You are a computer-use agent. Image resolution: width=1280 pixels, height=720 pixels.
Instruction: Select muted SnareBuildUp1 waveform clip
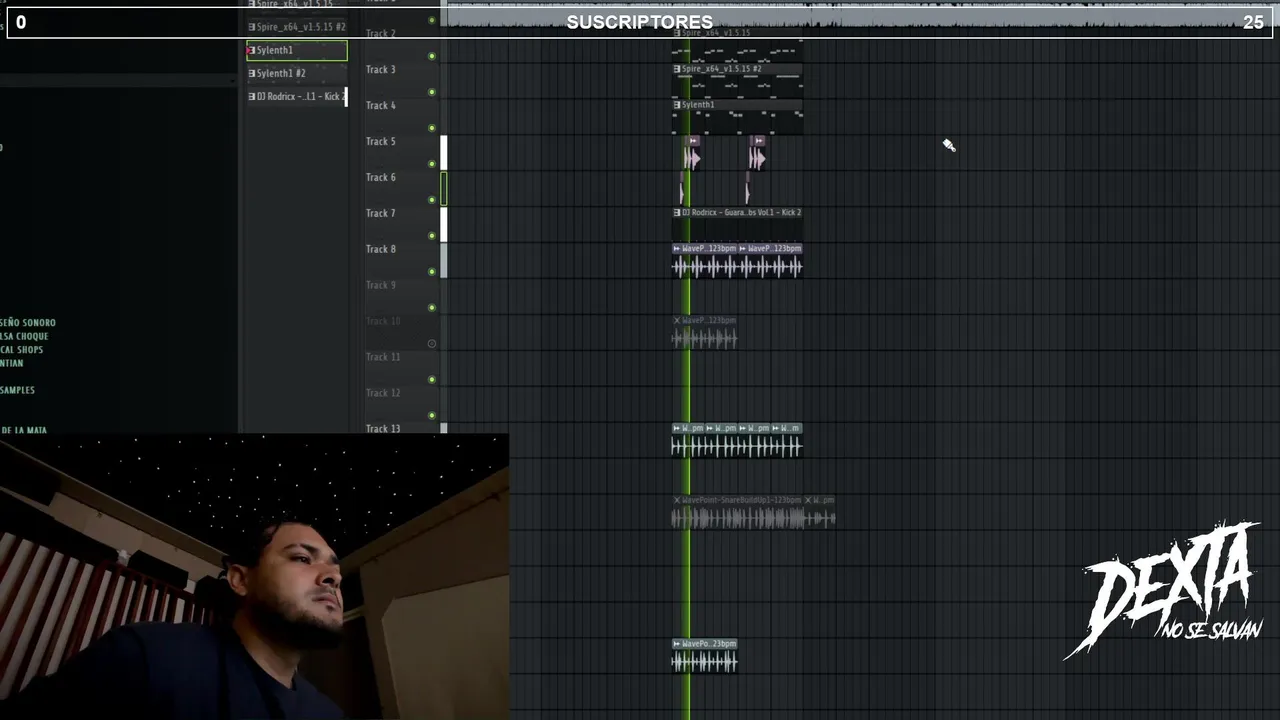click(x=738, y=518)
